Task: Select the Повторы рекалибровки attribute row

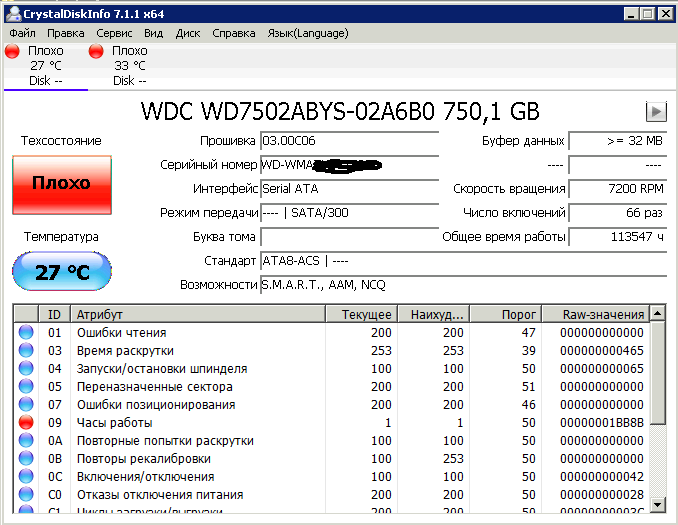Action: point(332,458)
